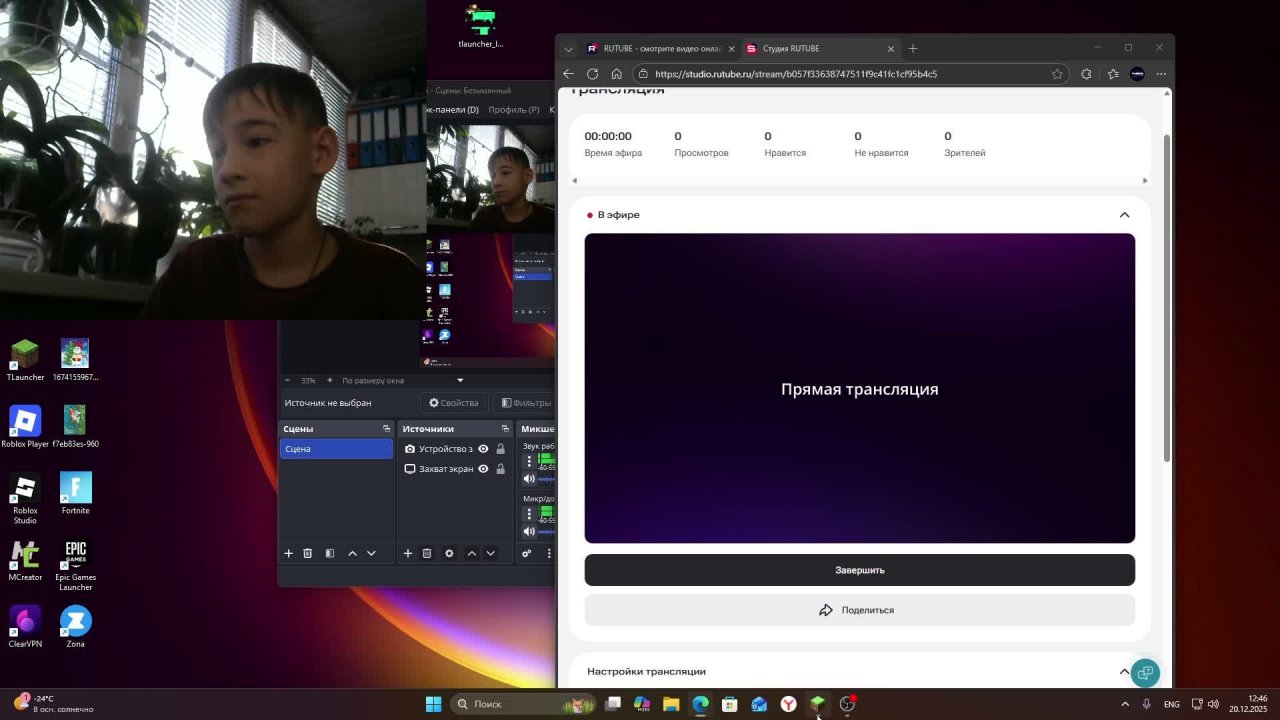Move scene up in OBS Сцены panel

352,553
